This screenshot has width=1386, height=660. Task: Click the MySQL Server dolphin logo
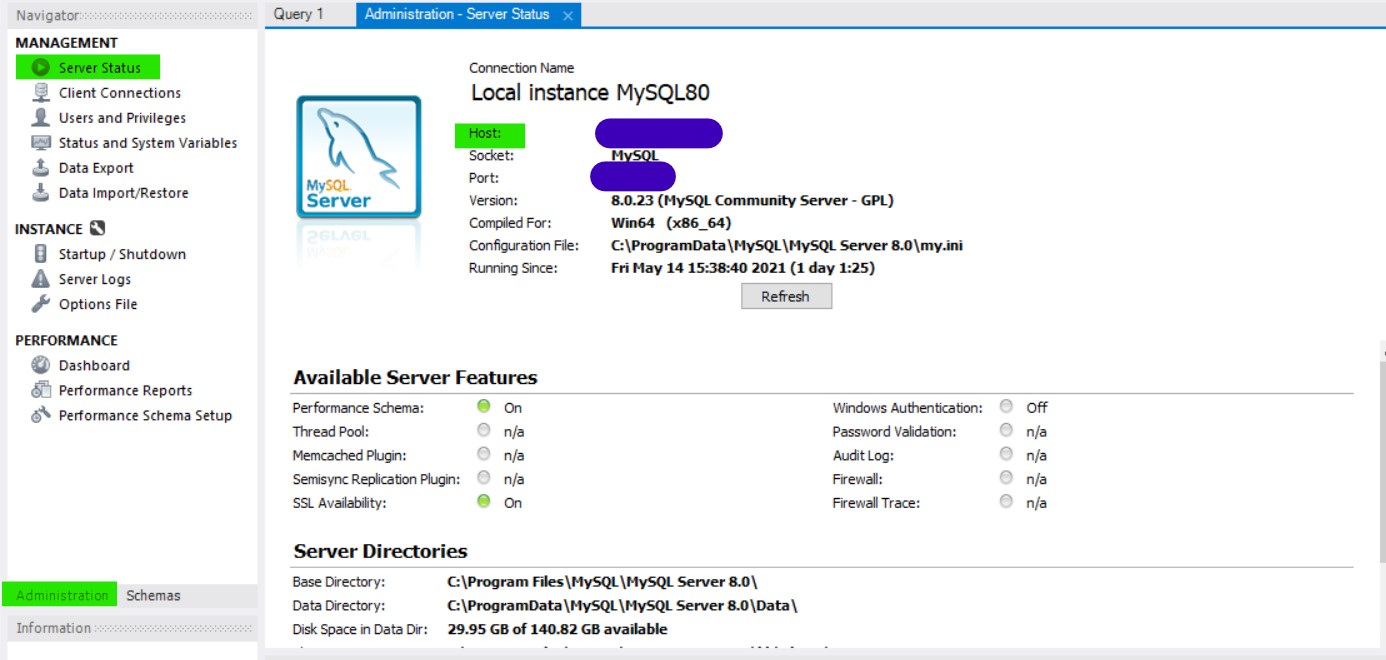click(x=359, y=157)
